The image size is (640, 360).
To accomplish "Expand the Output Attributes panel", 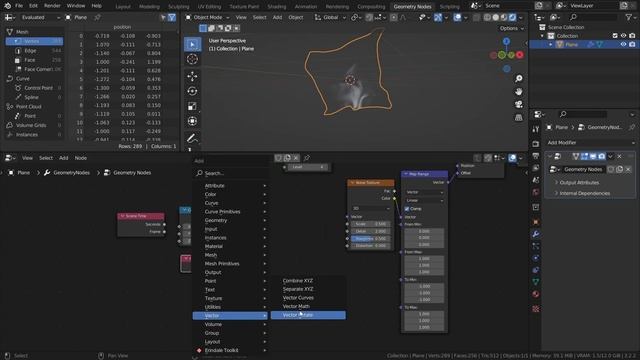I will click(579, 182).
